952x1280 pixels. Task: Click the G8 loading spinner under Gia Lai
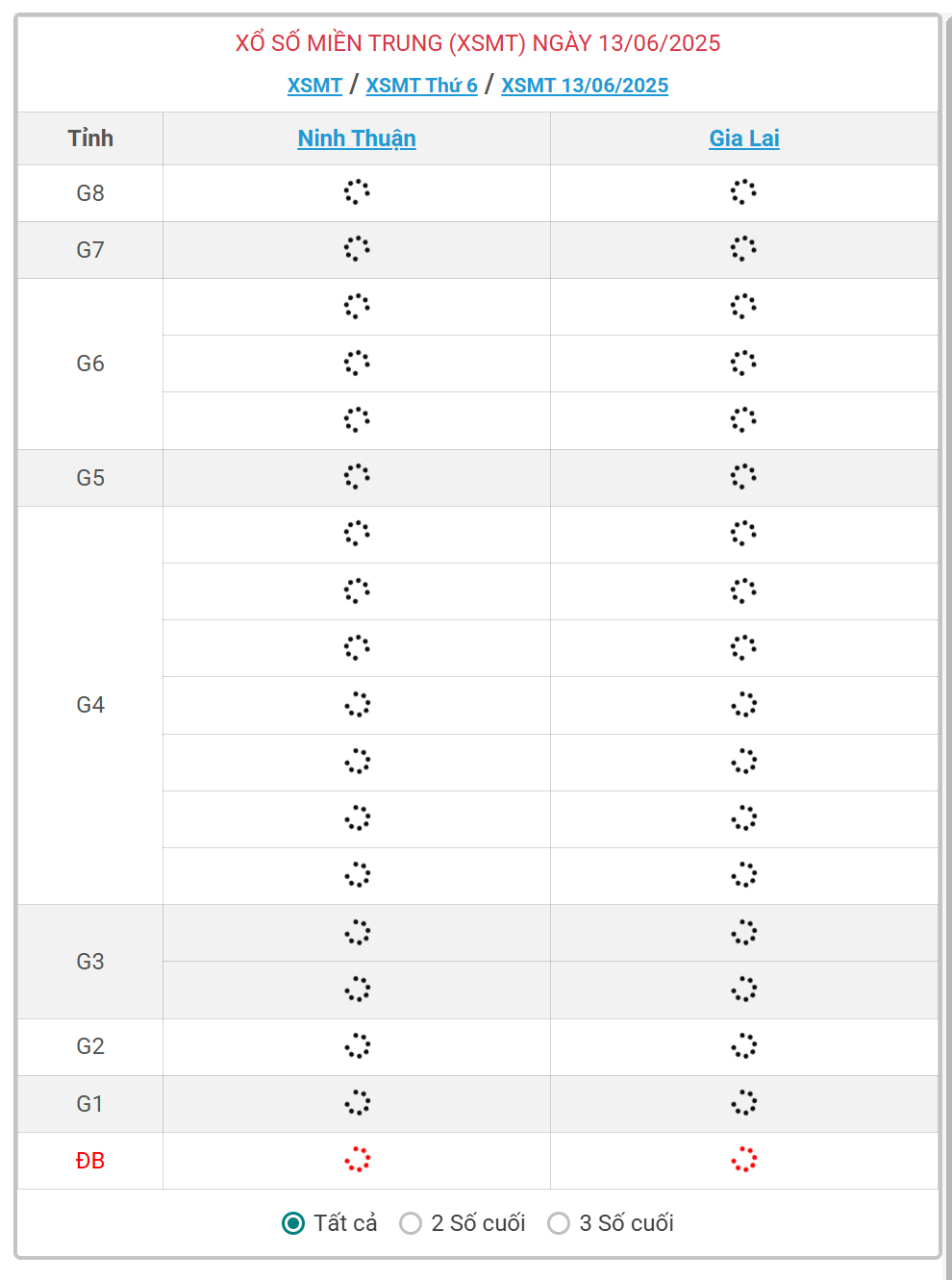[743, 192]
